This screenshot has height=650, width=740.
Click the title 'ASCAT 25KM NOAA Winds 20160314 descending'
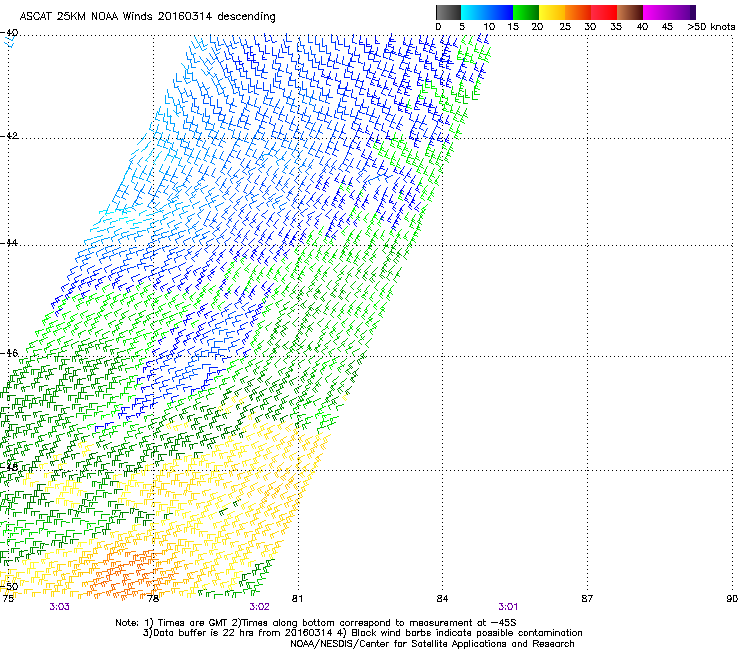point(147,16)
